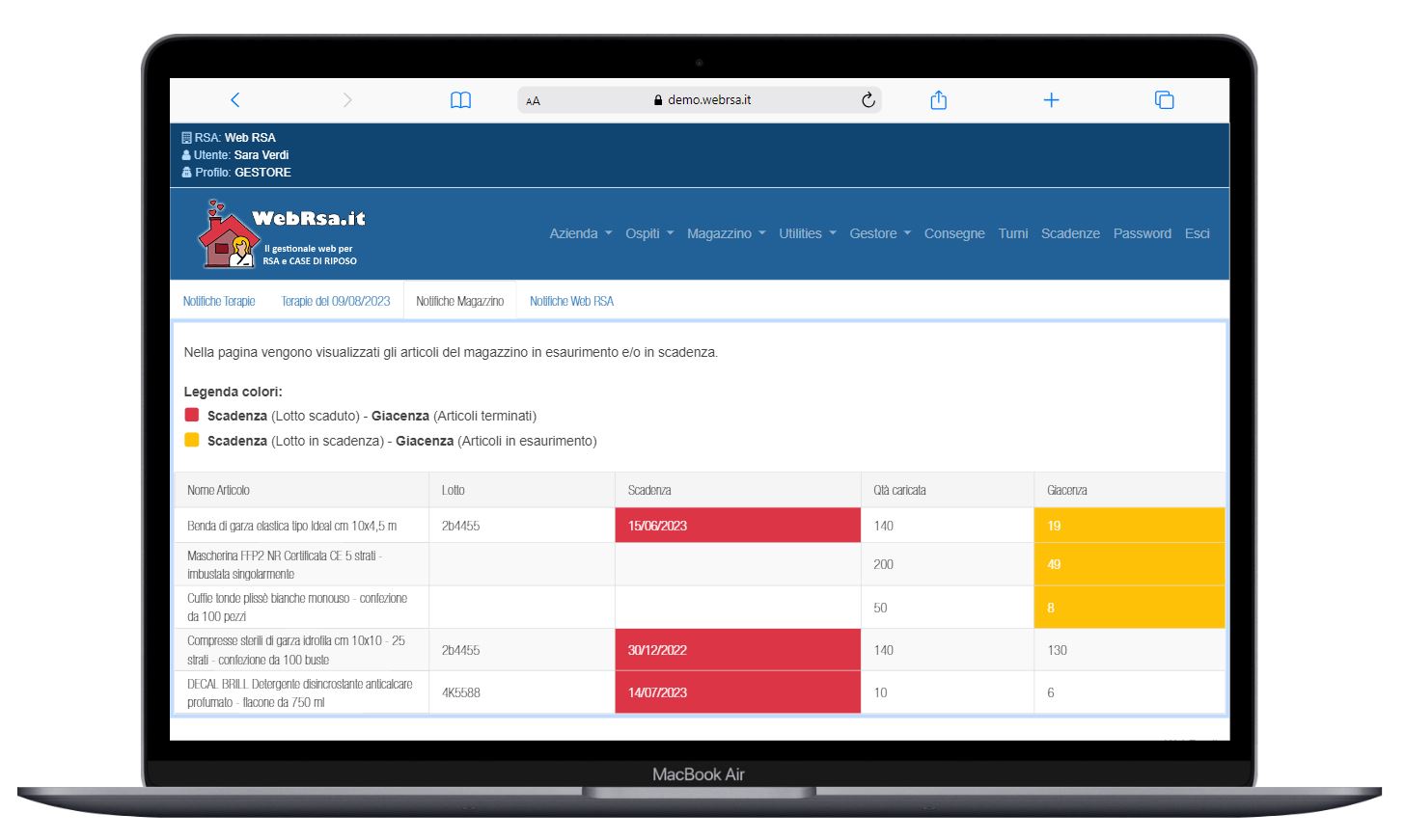Open the Magazzino dropdown menu
Image resolution: width=1405 pixels, height=840 pixels.
[x=726, y=233]
